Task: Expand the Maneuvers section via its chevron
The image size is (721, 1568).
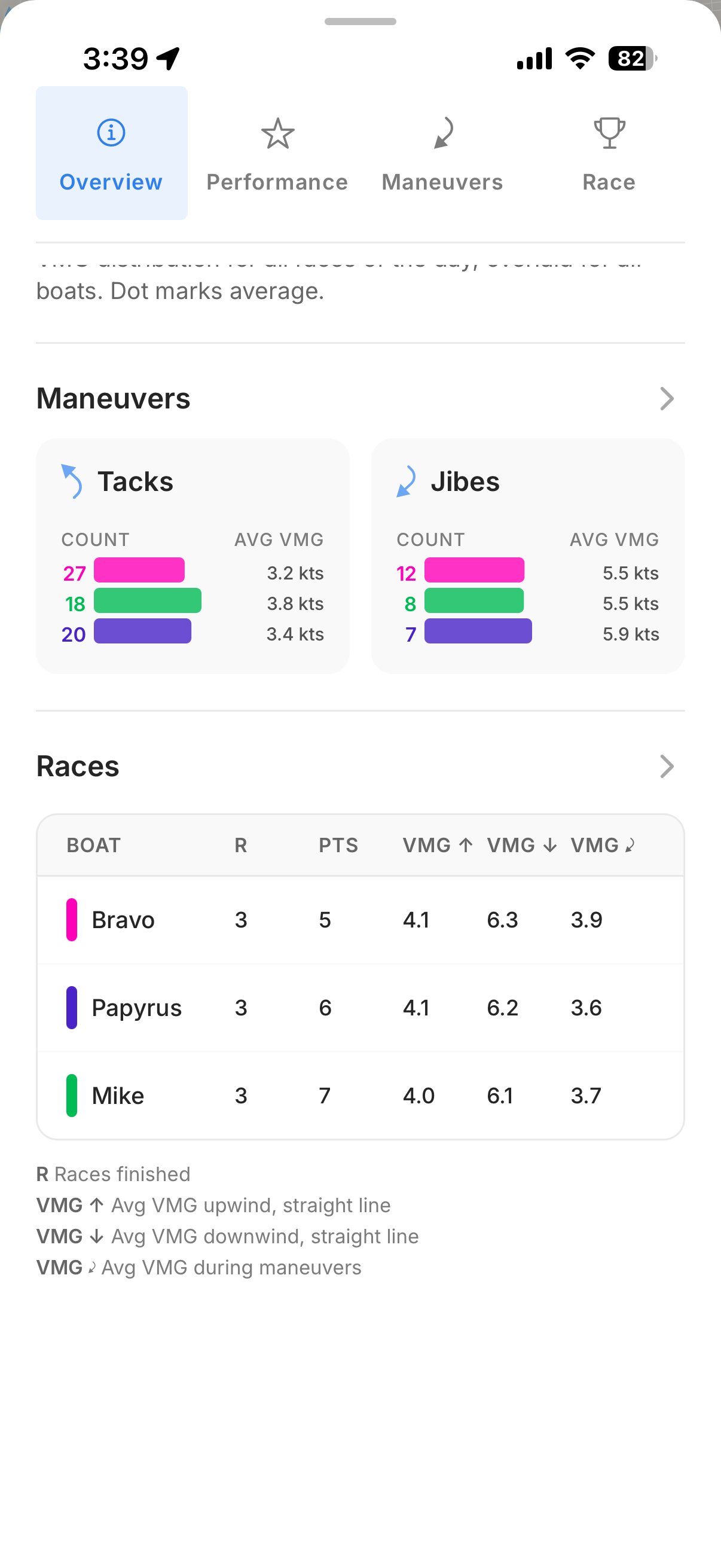Action: [x=667, y=399]
